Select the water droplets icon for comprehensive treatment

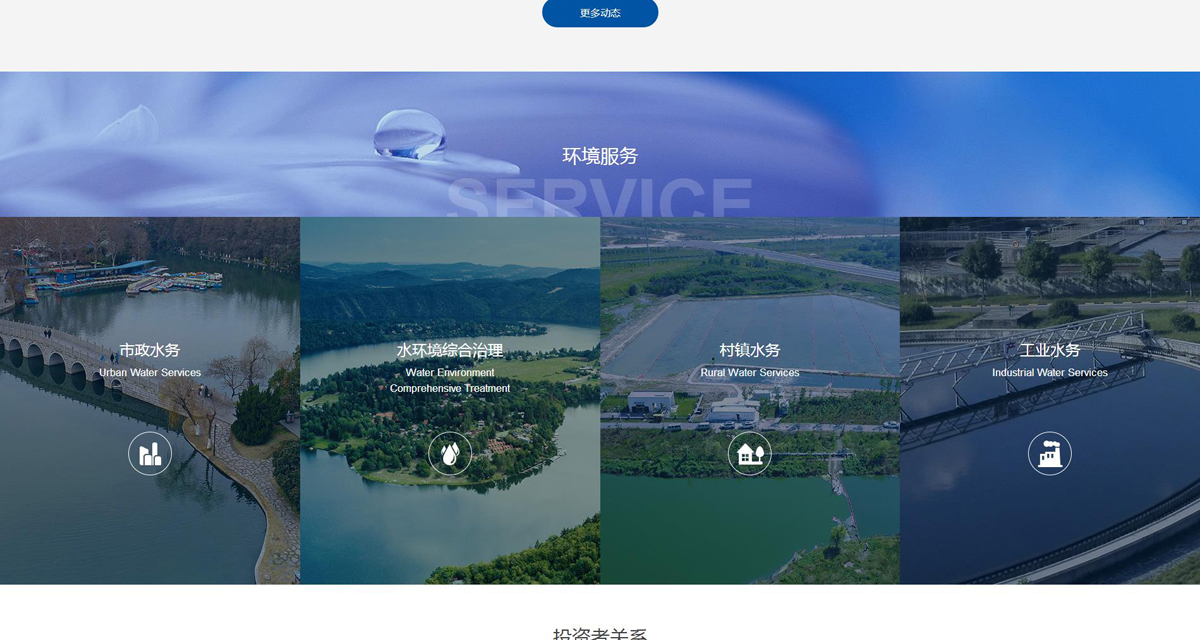pyautogui.click(x=450, y=454)
